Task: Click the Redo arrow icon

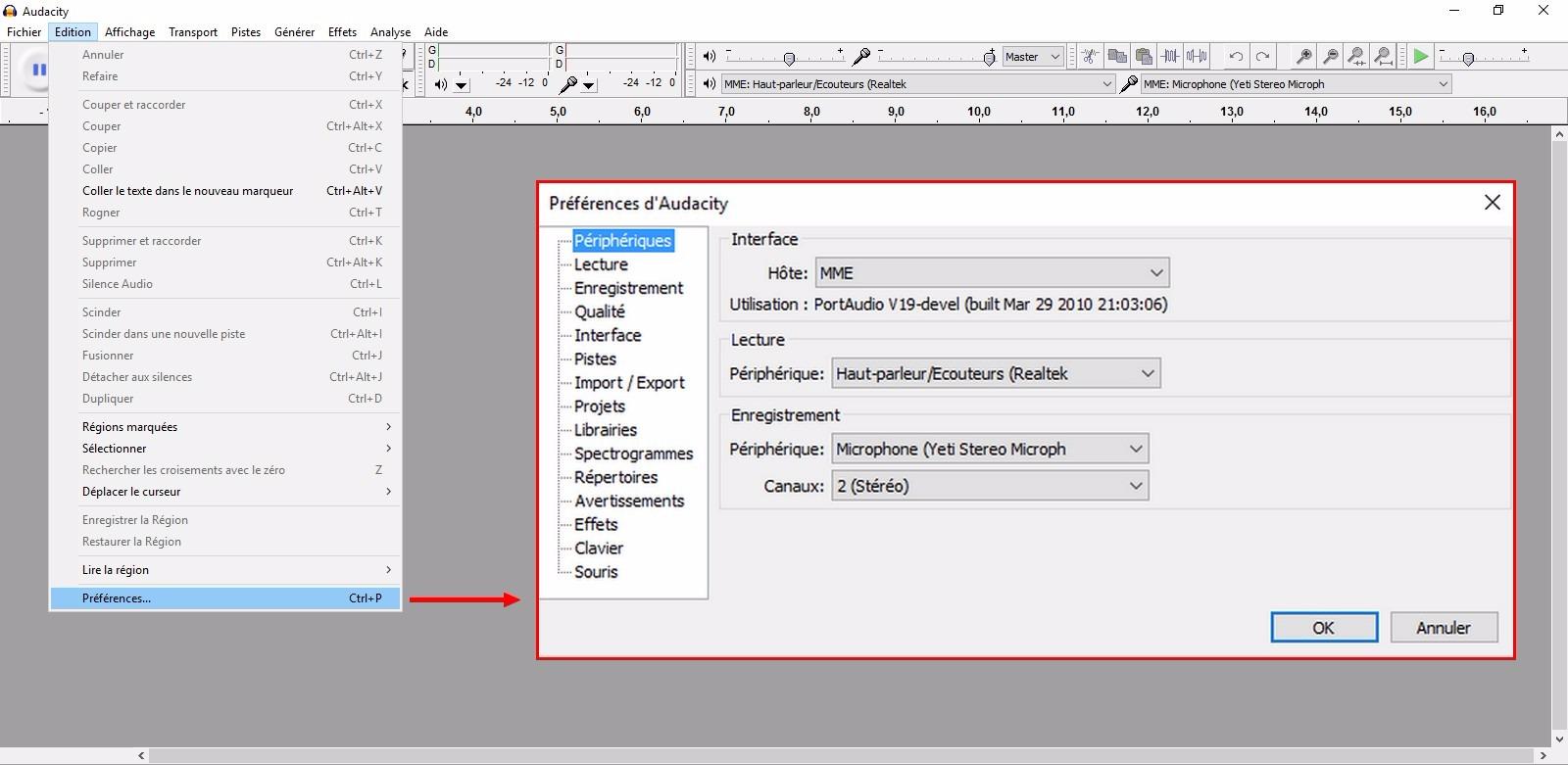Action: [1262, 57]
